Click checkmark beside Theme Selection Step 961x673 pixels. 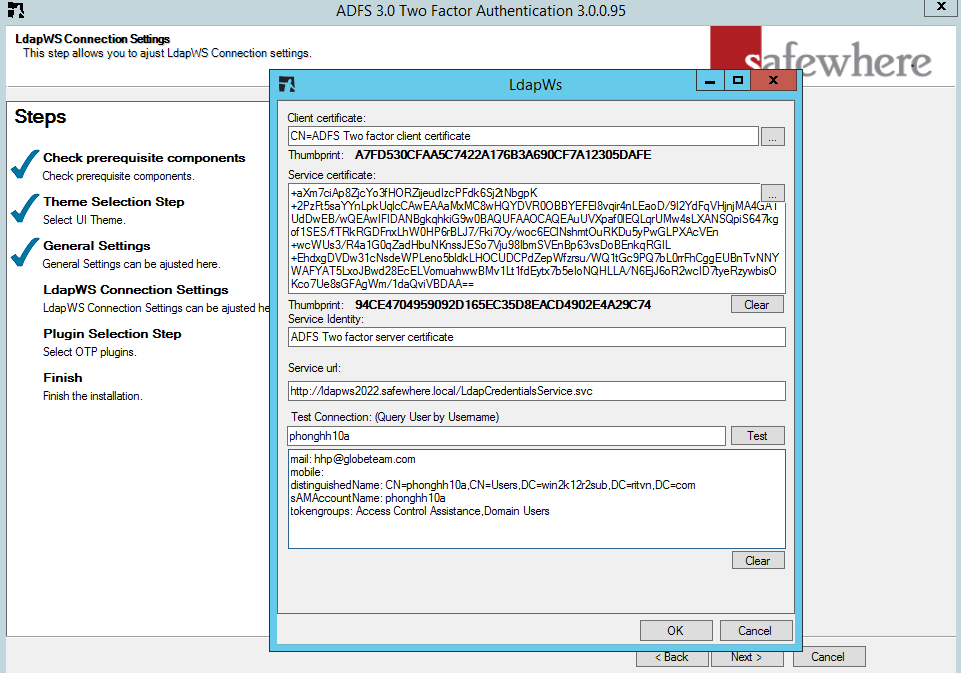point(25,208)
